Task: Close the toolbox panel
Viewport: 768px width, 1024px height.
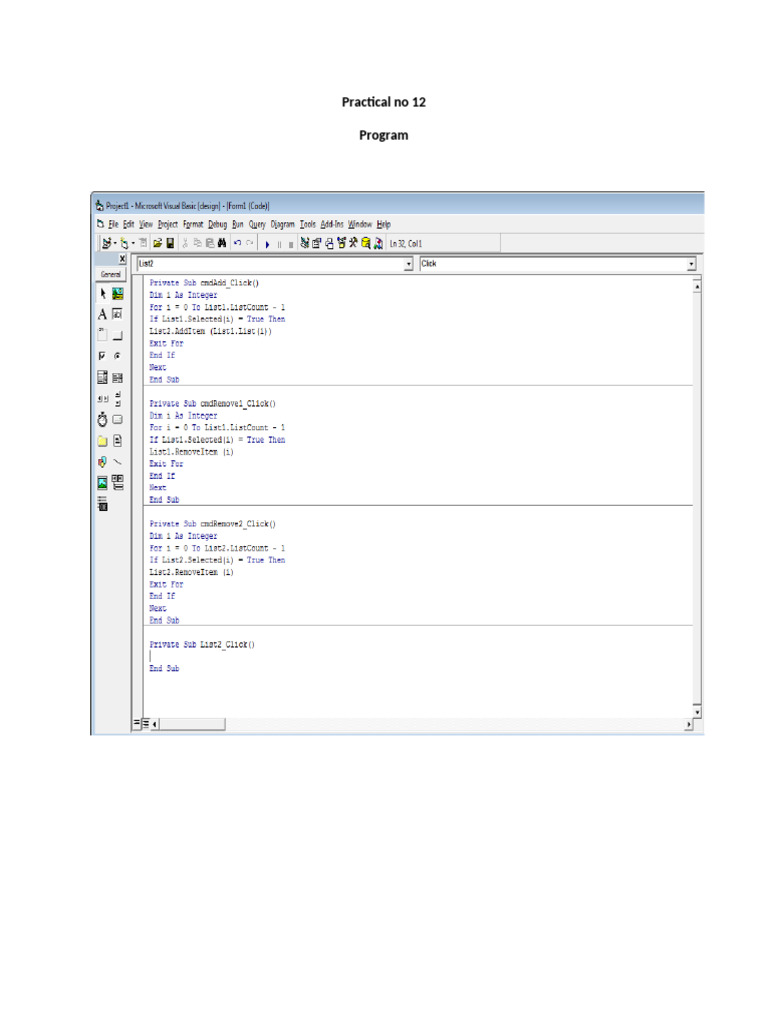Action: 123,259
